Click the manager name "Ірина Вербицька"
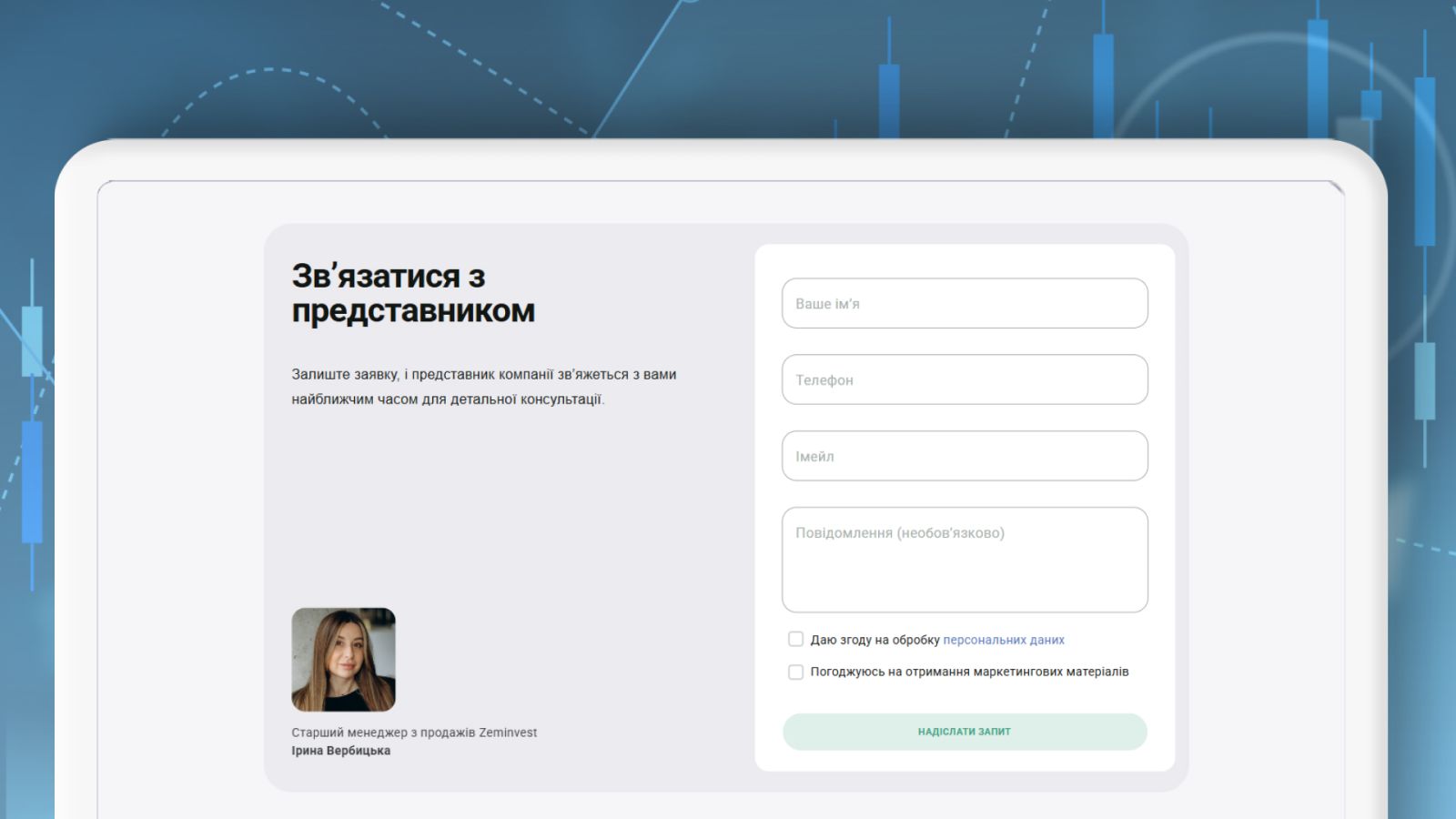Screen dimensions: 1456x819 tap(340, 751)
